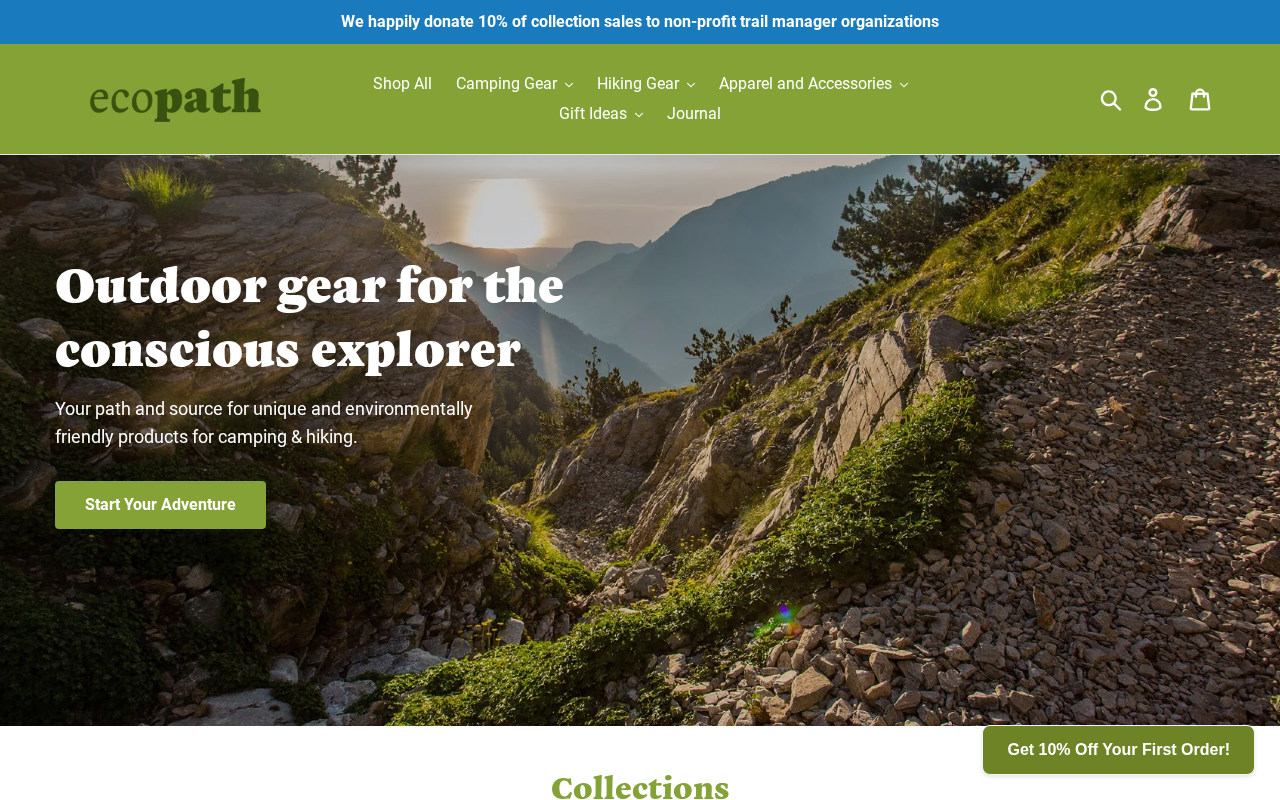Open the Apparel and Accessories dropdown
The width and height of the screenshot is (1280, 800).
[813, 84]
